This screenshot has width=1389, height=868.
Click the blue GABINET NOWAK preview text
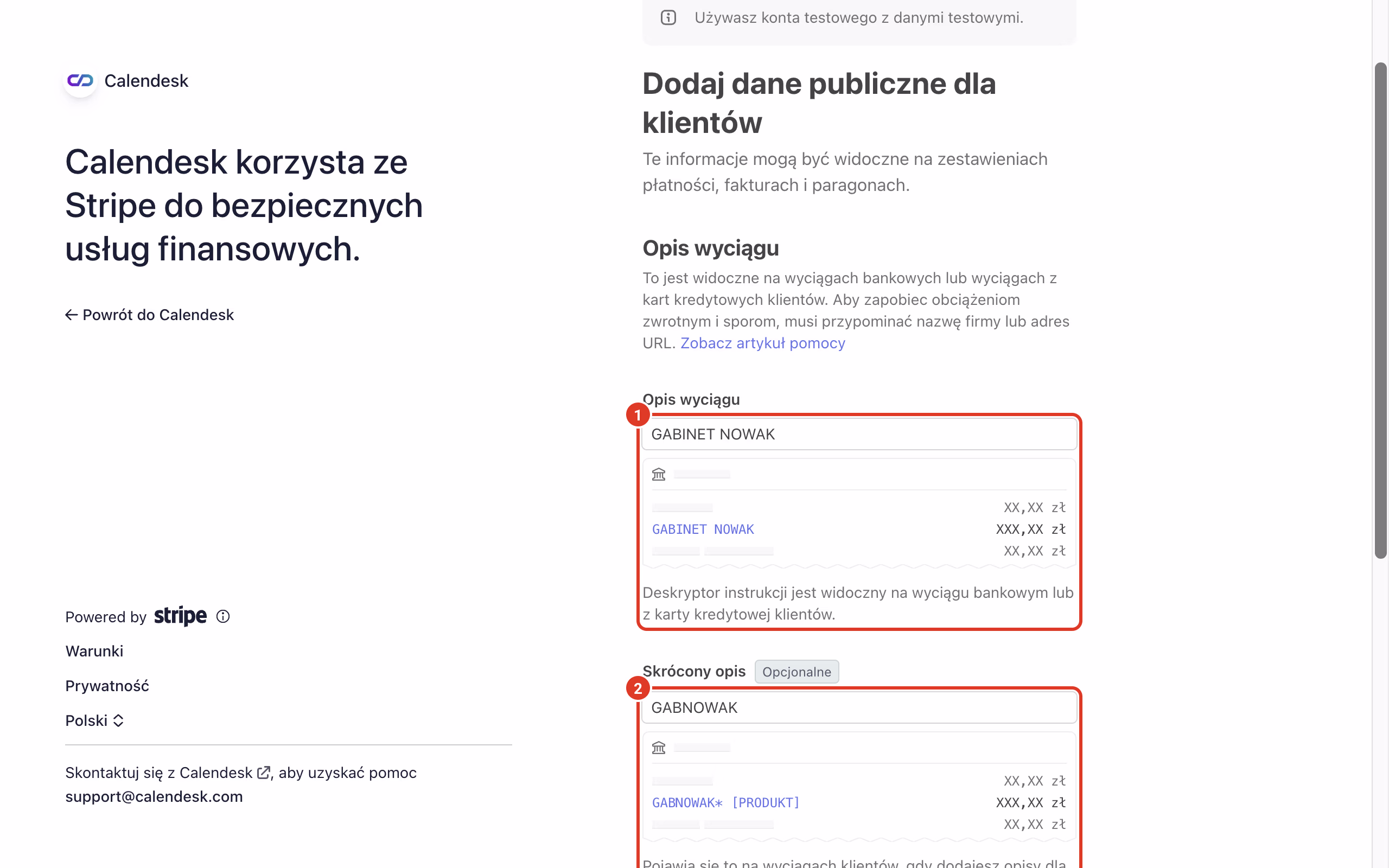(x=703, y=529)
